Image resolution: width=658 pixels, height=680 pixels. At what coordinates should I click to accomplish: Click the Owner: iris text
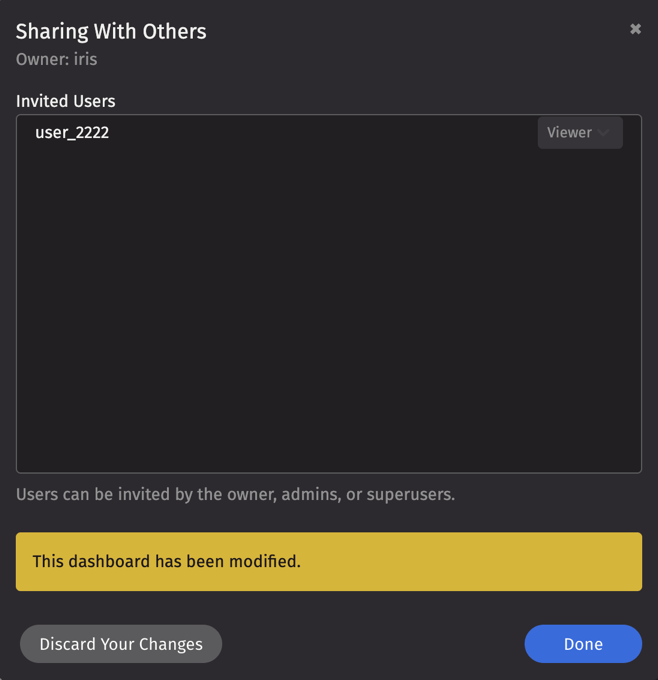pyautogui.click(x=56, y=59)
